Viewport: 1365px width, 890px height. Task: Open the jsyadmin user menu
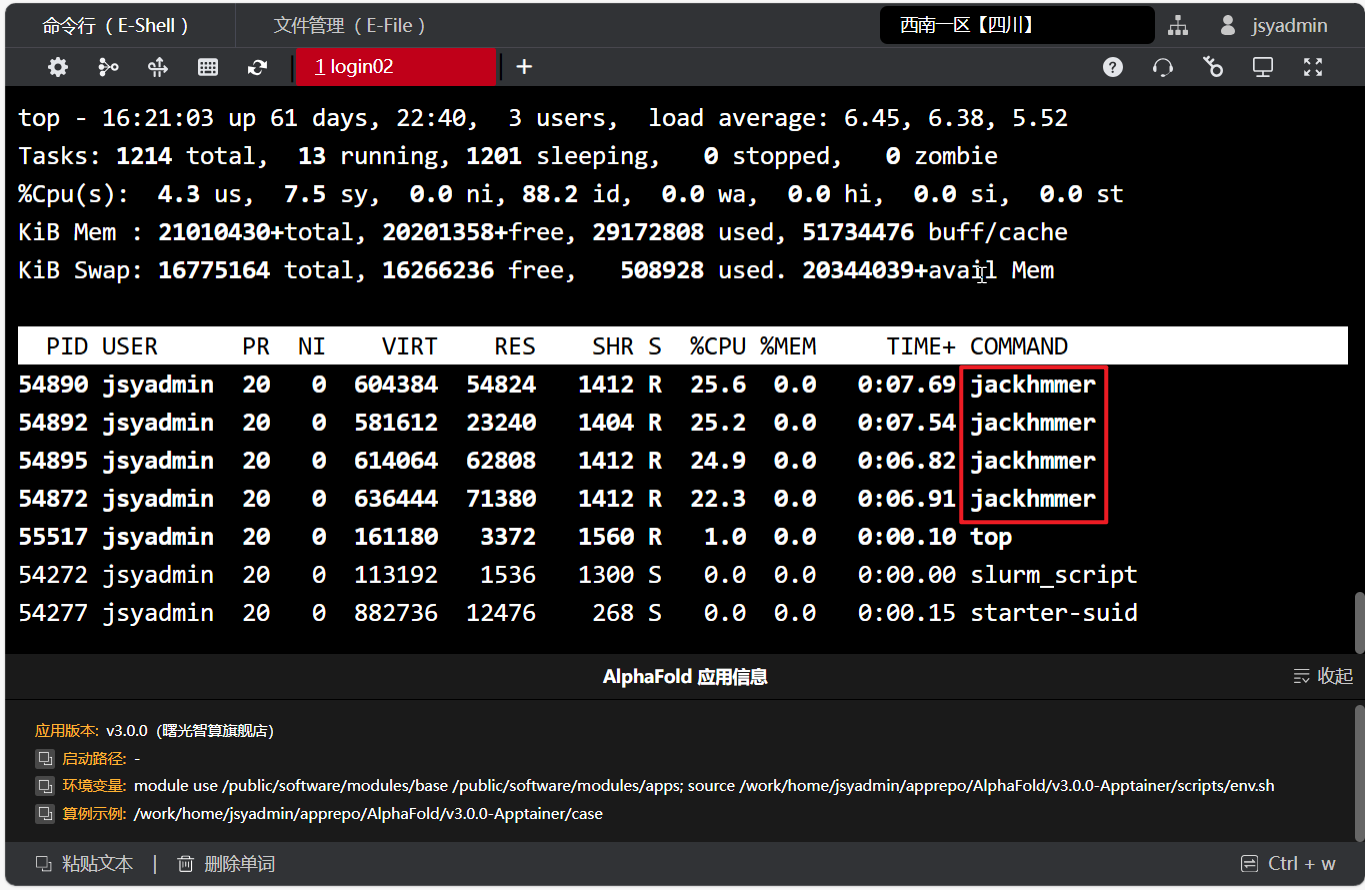click(1274, 26)
